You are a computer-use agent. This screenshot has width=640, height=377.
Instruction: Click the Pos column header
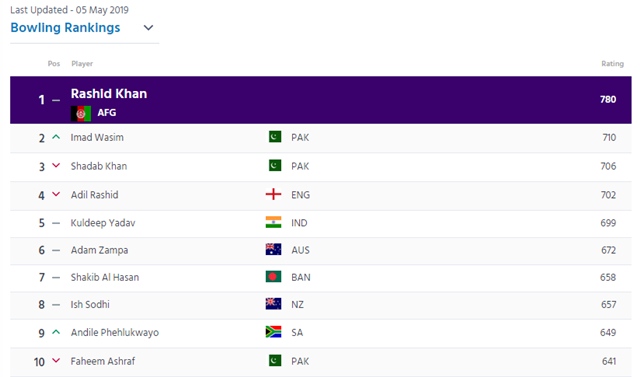[x=54, y=64]
